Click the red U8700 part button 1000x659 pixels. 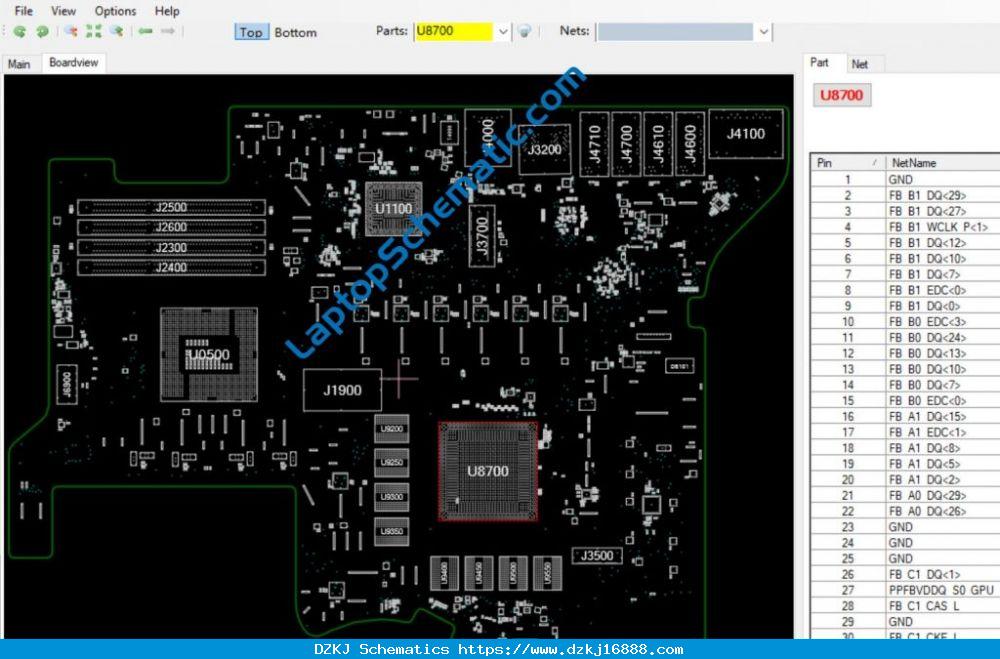pyautogui.click(x=841, y=96)
